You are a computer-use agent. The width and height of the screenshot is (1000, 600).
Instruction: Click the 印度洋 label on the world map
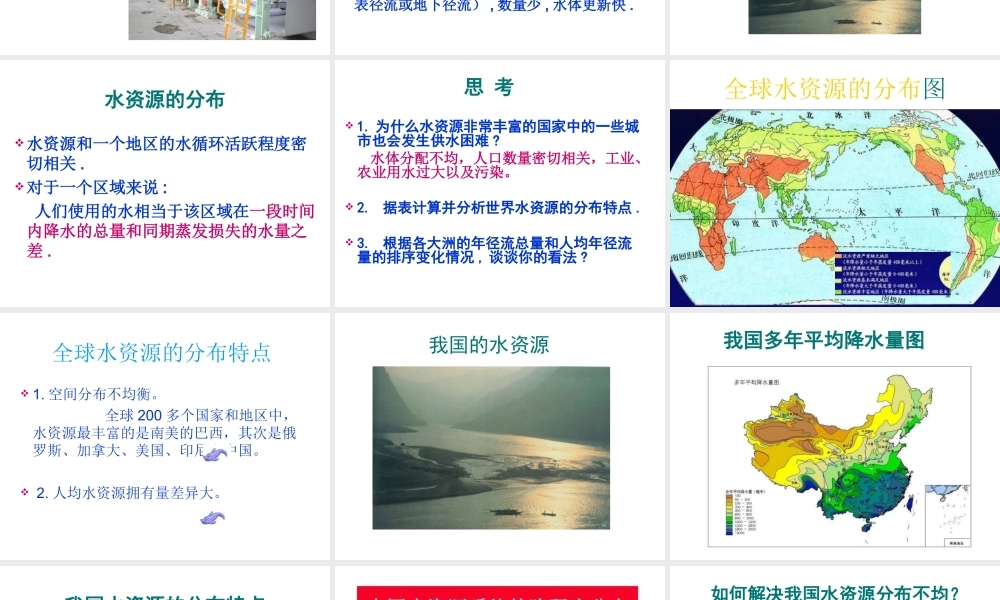tap(756, 224)
